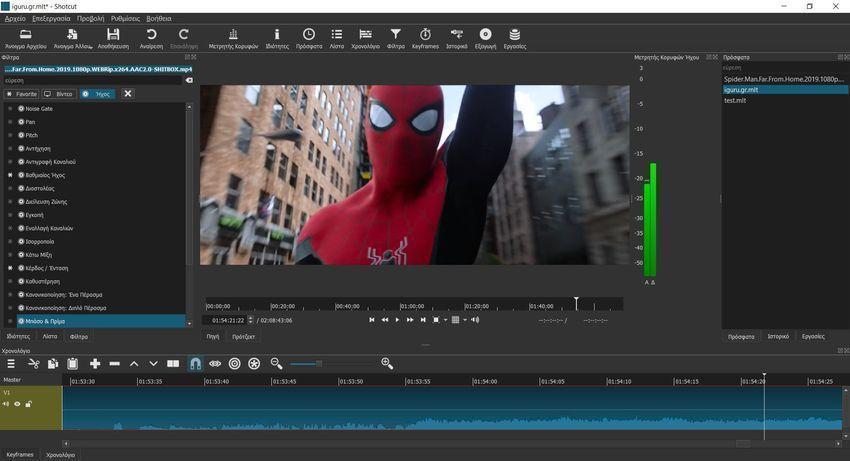Toggle player volume speaker button

pos(475,320)
